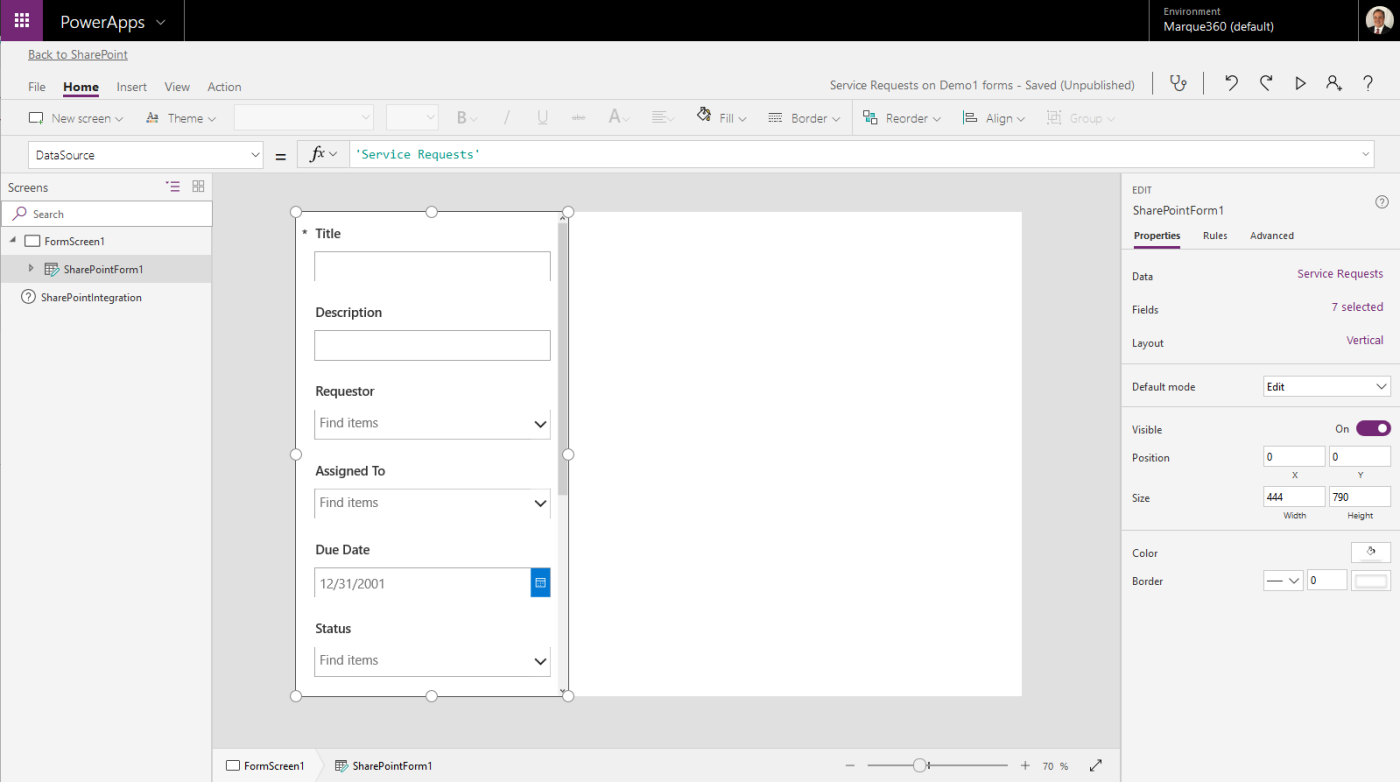Redo the last change
Screen dimensions: 1400x782
tap(1265, 84)
